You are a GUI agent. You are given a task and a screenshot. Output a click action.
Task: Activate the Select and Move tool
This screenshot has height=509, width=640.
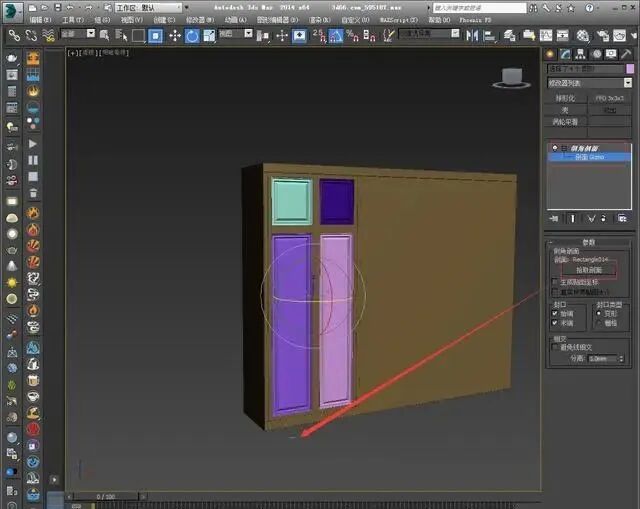[175, 36]
